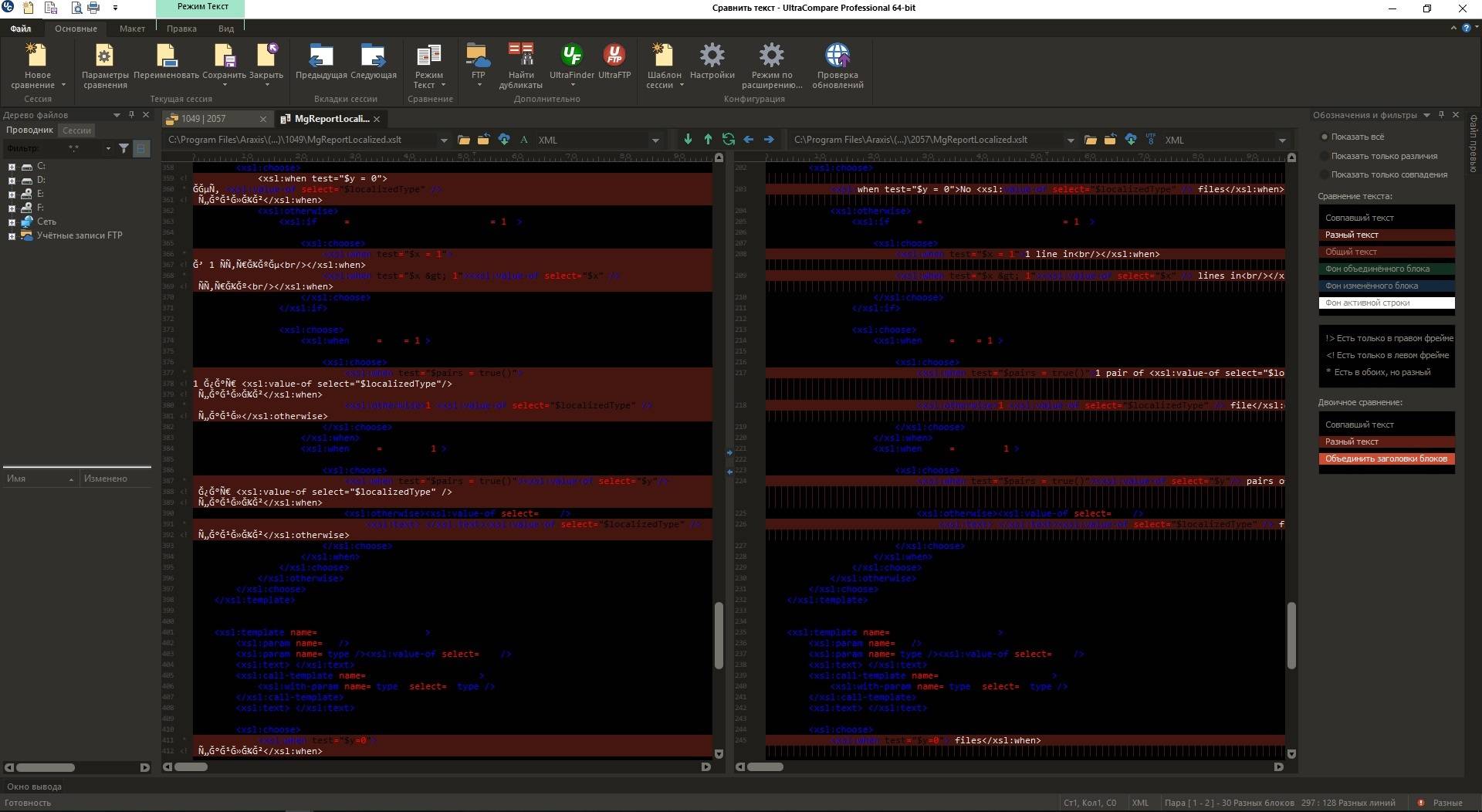Open right pane XML syntax dropdown
Screen dimensions: 1482x812
1282,140
